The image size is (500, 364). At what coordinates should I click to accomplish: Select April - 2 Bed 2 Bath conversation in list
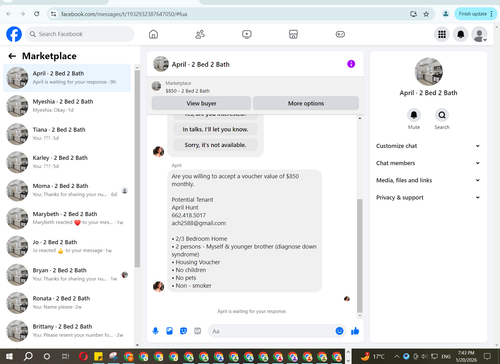(67, 78)
